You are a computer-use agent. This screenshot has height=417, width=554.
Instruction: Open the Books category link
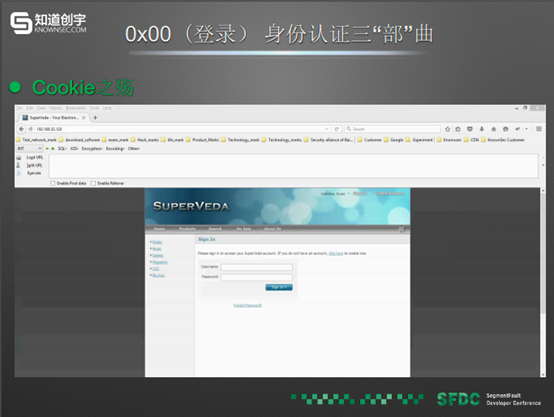tap(157, 242)
